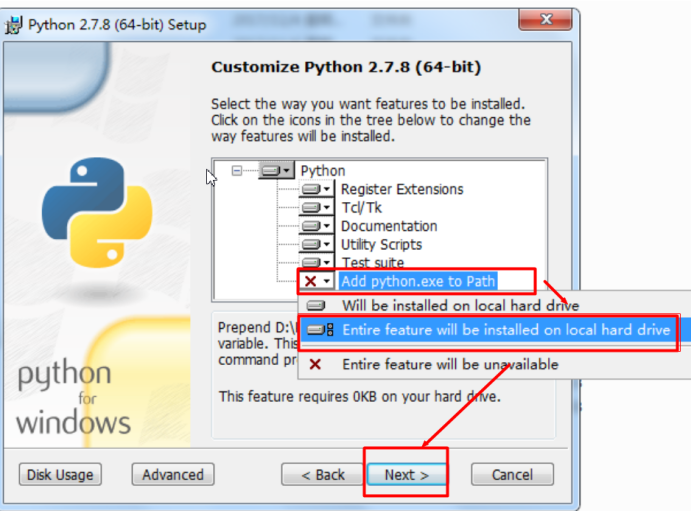Click red X icon beside Entire feature unavailable
Screen dimensions: 692x511
tap(315, 364)
